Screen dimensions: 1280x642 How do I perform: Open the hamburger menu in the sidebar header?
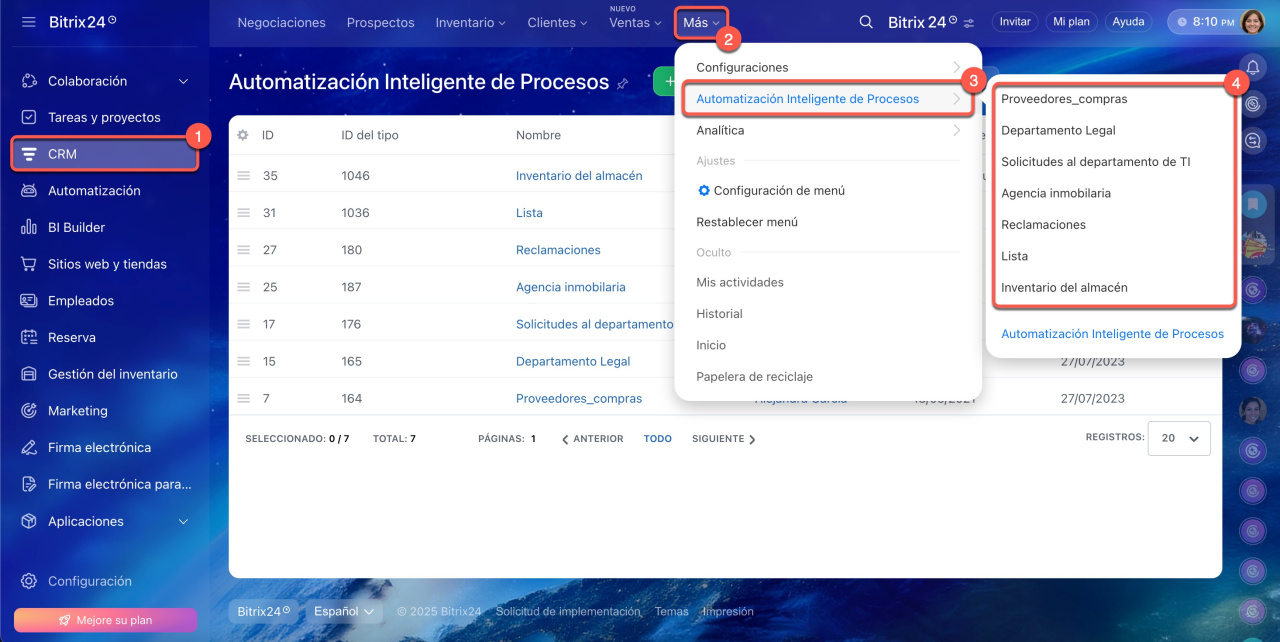(28, 22)
